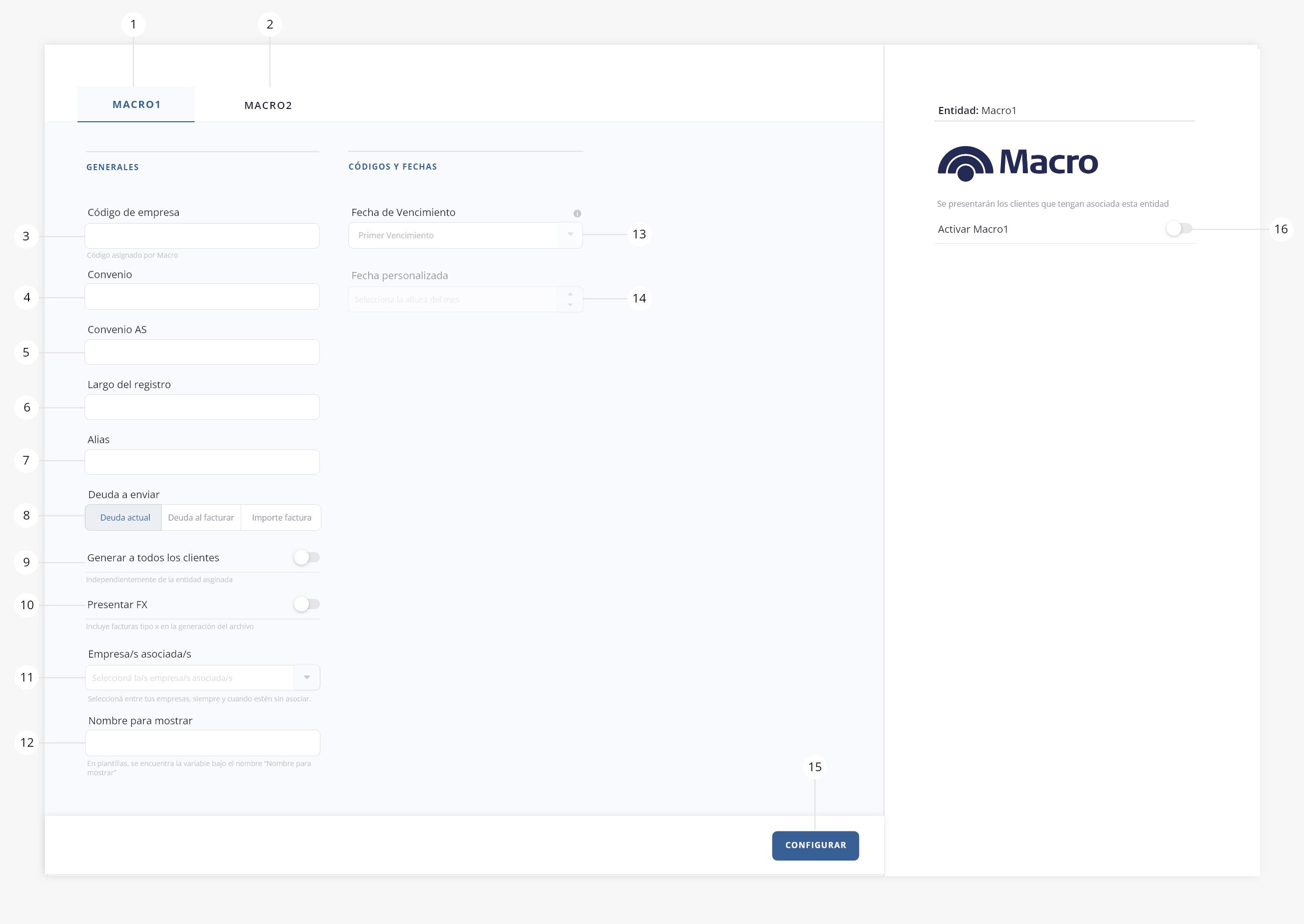Click the Macro bank logo

[x=1017, y=164]
